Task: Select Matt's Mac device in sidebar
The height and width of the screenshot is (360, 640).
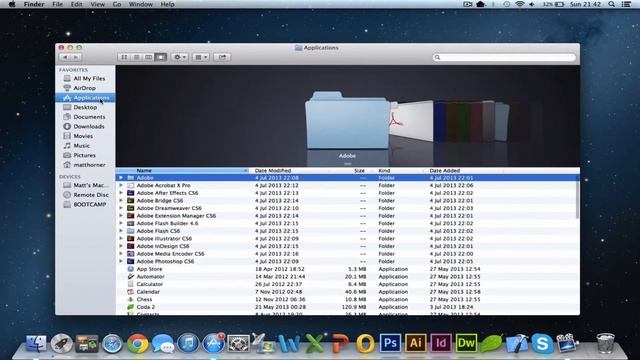Action: tap(85, 185)
